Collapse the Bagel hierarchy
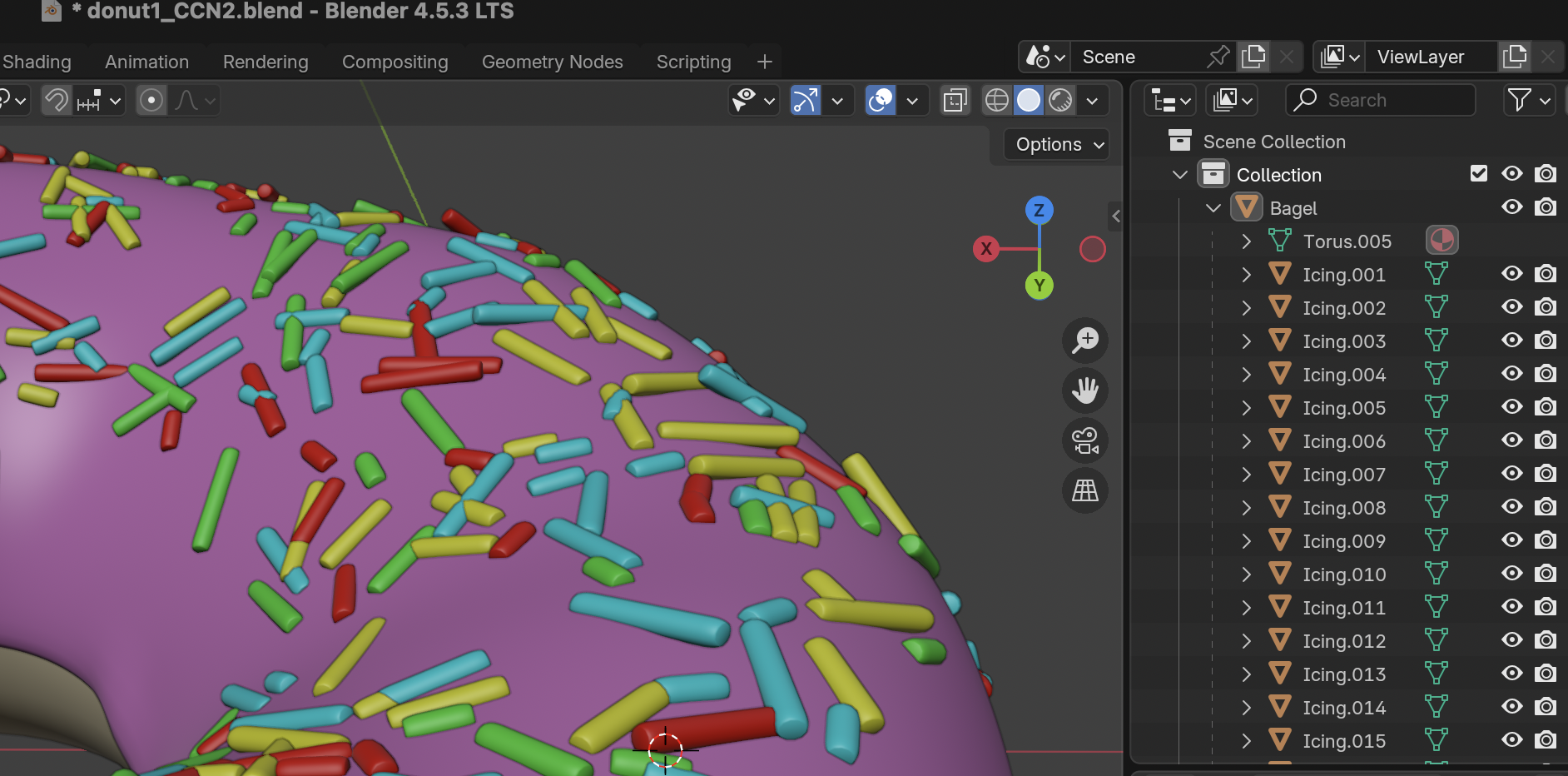This screenshot has height=776, width=1568. [x=1213, y=207]
